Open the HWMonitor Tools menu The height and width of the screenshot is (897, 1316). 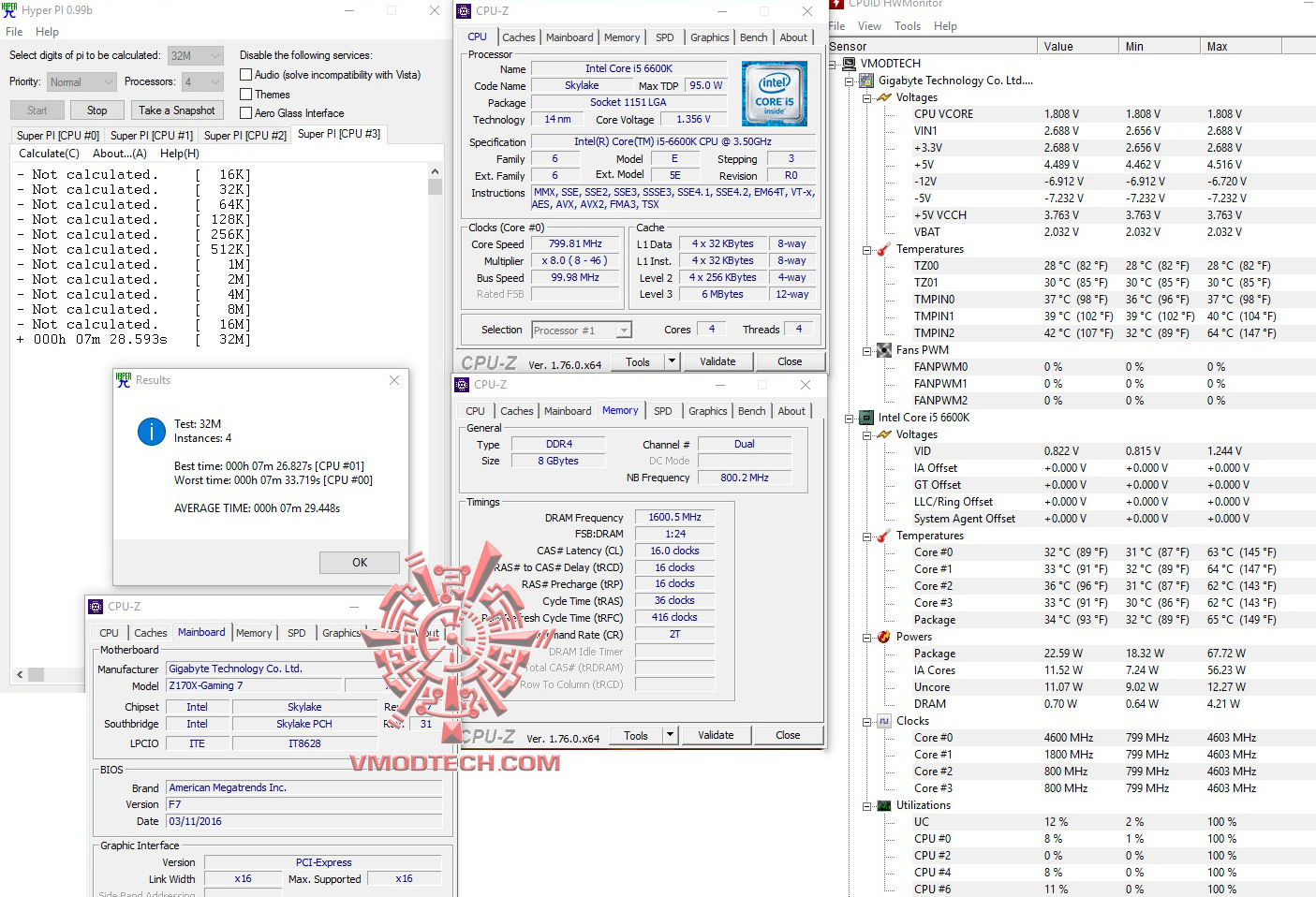pos(908,26)
